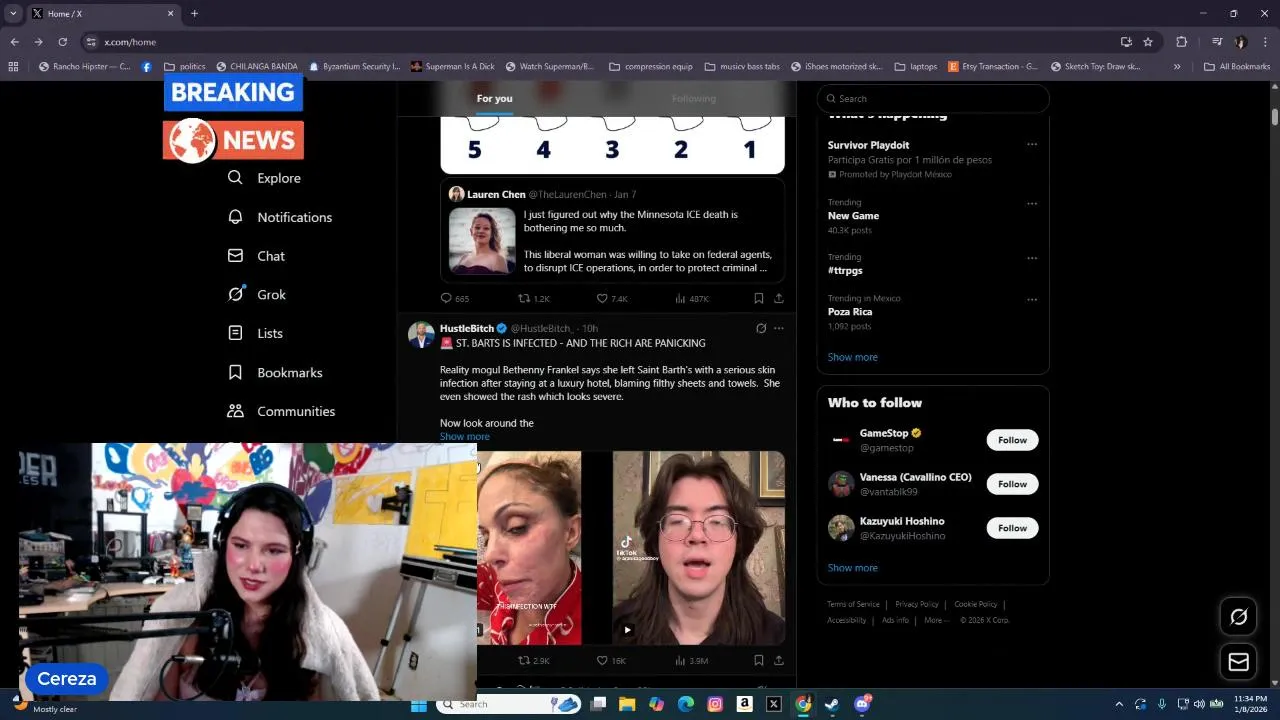Image resolution: width=1280 pixels, height=720 pixels.
Task: Like the HustleBitch post with 16K likes
Action: (x=611, y=660)
